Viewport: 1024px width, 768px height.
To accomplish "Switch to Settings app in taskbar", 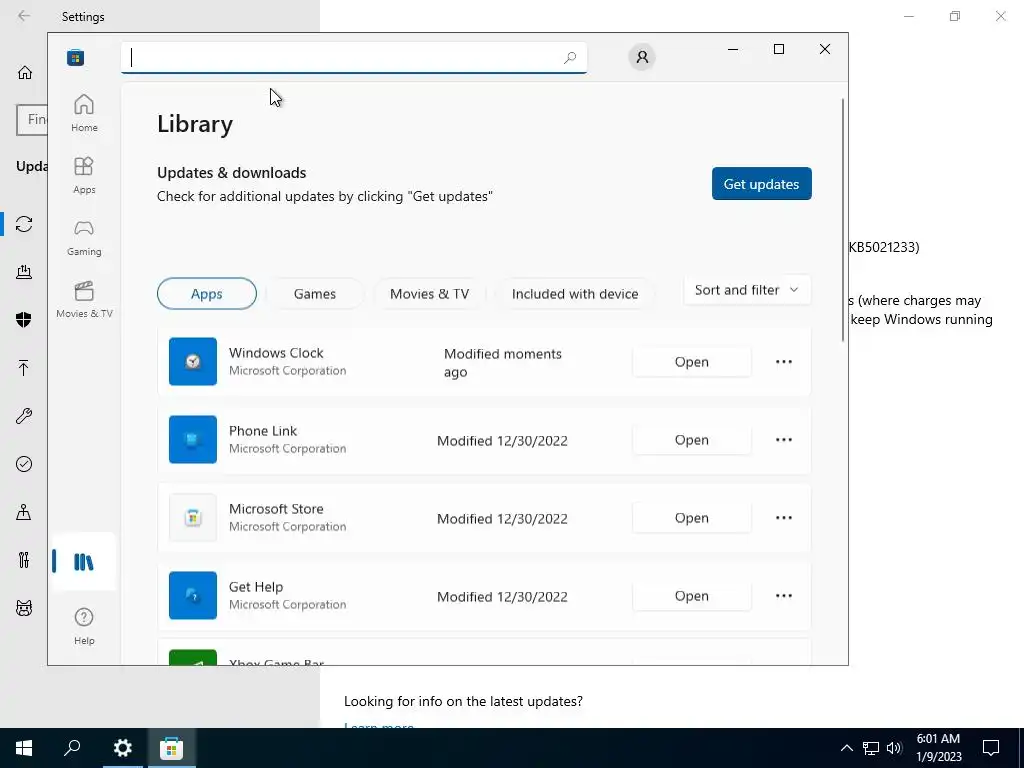I will pyautogui.click(x=122, y=748).
